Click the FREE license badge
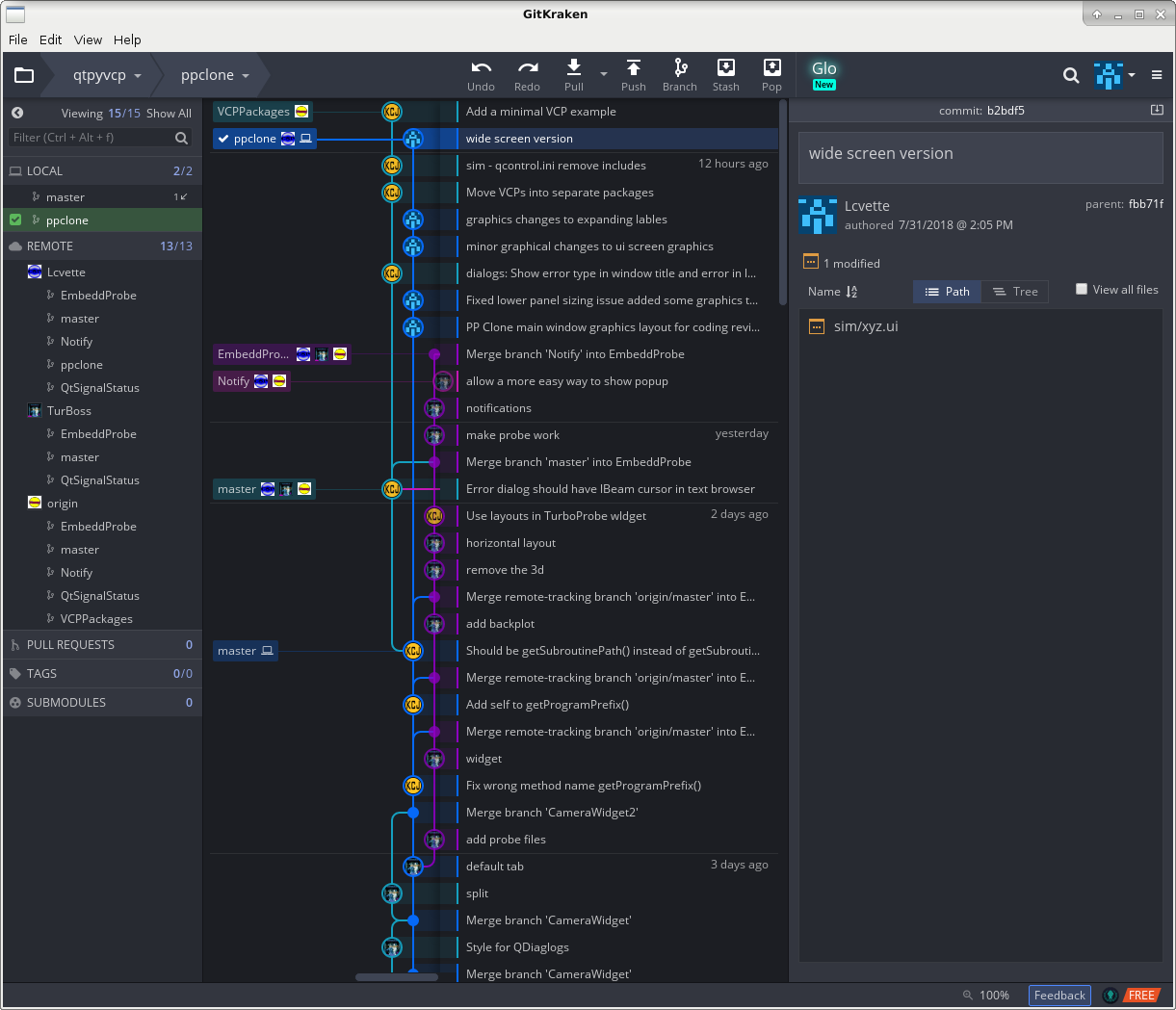This screenshot has height=1010, width=1176. [1141, 996]
